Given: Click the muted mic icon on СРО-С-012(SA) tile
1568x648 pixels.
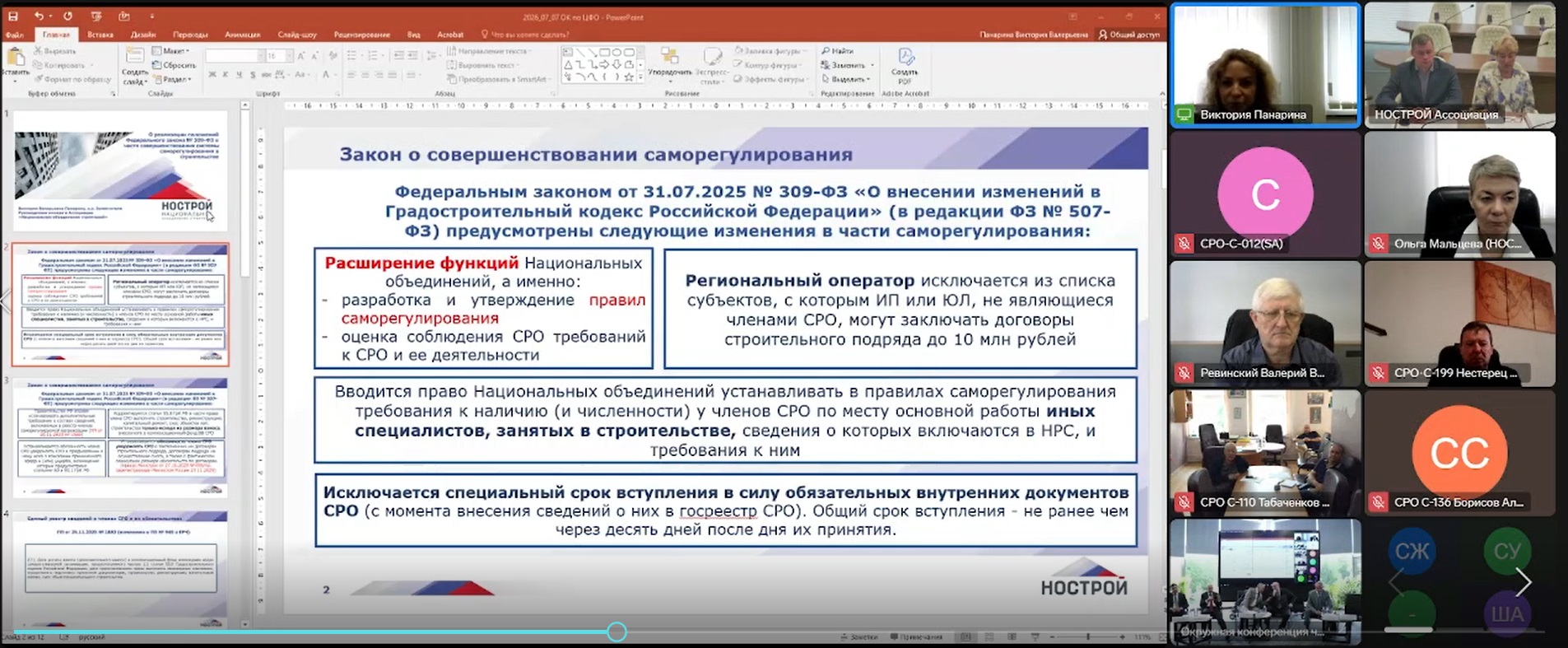Looking at the screenshot, I should click(x=1184, y=244).
